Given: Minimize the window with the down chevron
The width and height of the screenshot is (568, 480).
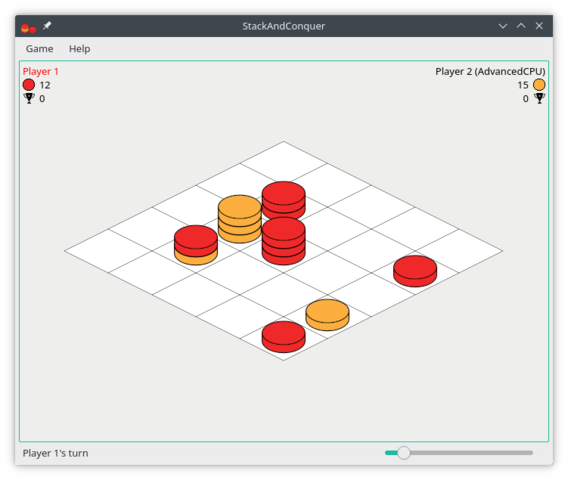Looking at the screenshot, I should [x=502, y=26].
